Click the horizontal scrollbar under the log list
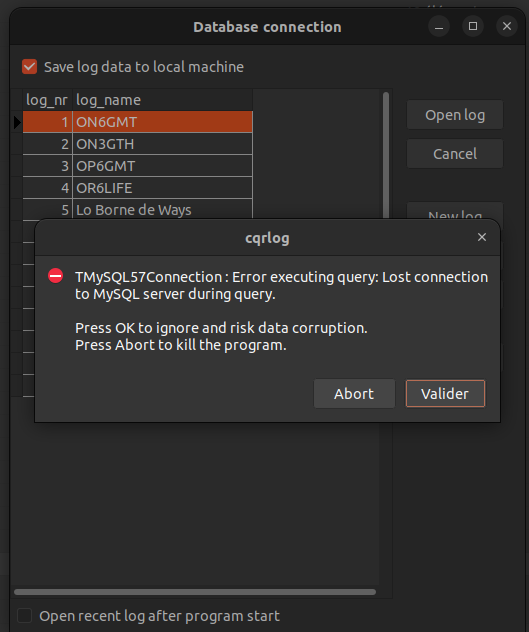The width and height of the screenshot is (529, 632). [x=195, y=592]
